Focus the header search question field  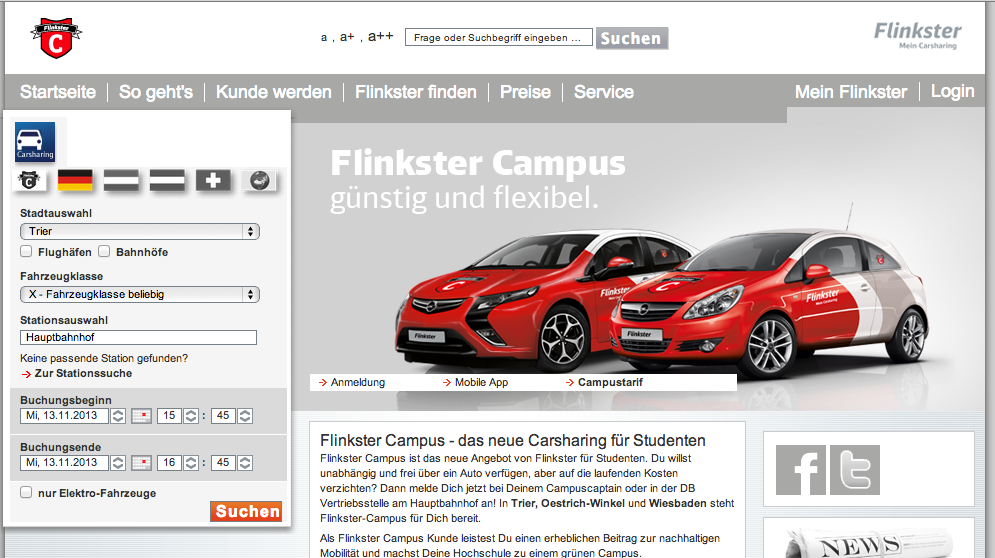coord(498,37)
